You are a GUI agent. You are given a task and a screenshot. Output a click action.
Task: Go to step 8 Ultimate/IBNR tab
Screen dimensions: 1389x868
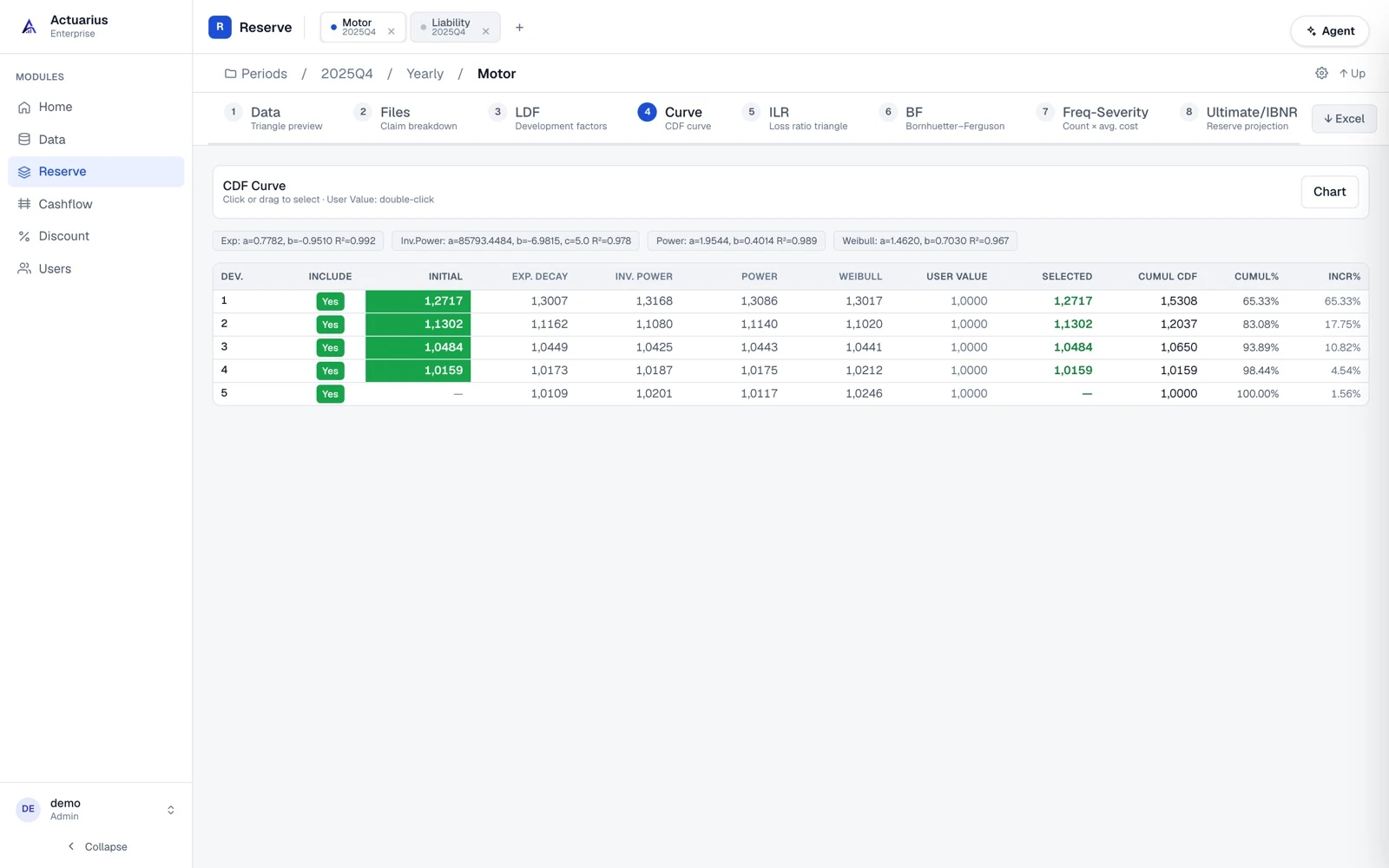tap(1239, 118)
